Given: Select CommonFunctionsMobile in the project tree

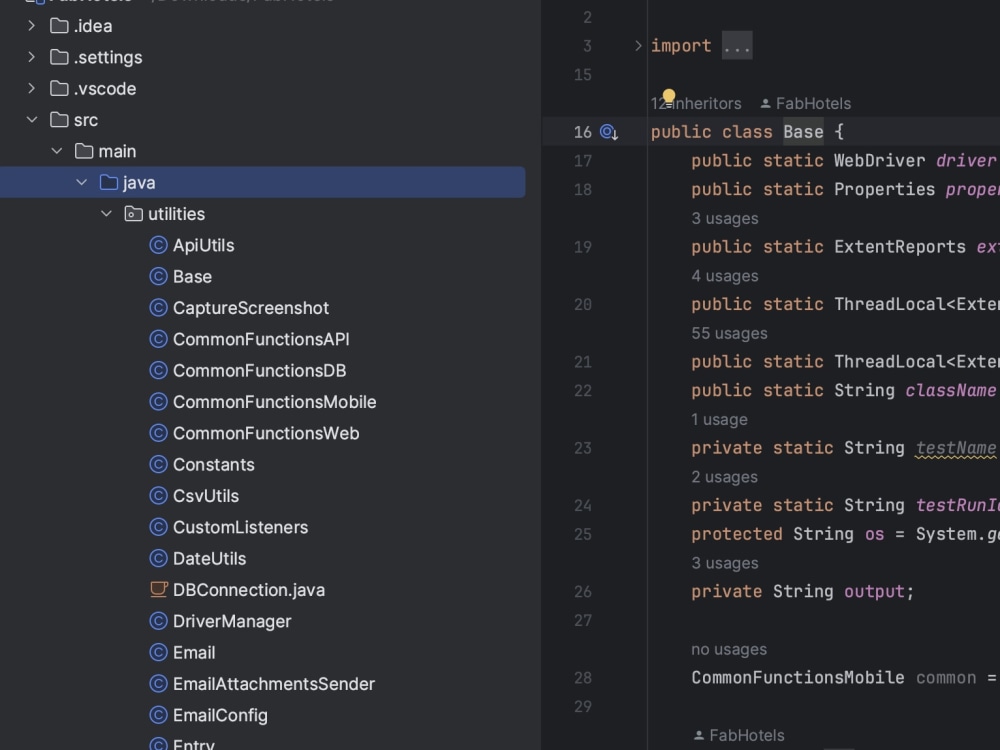Looking at the screenshot, I should (275, 401).
